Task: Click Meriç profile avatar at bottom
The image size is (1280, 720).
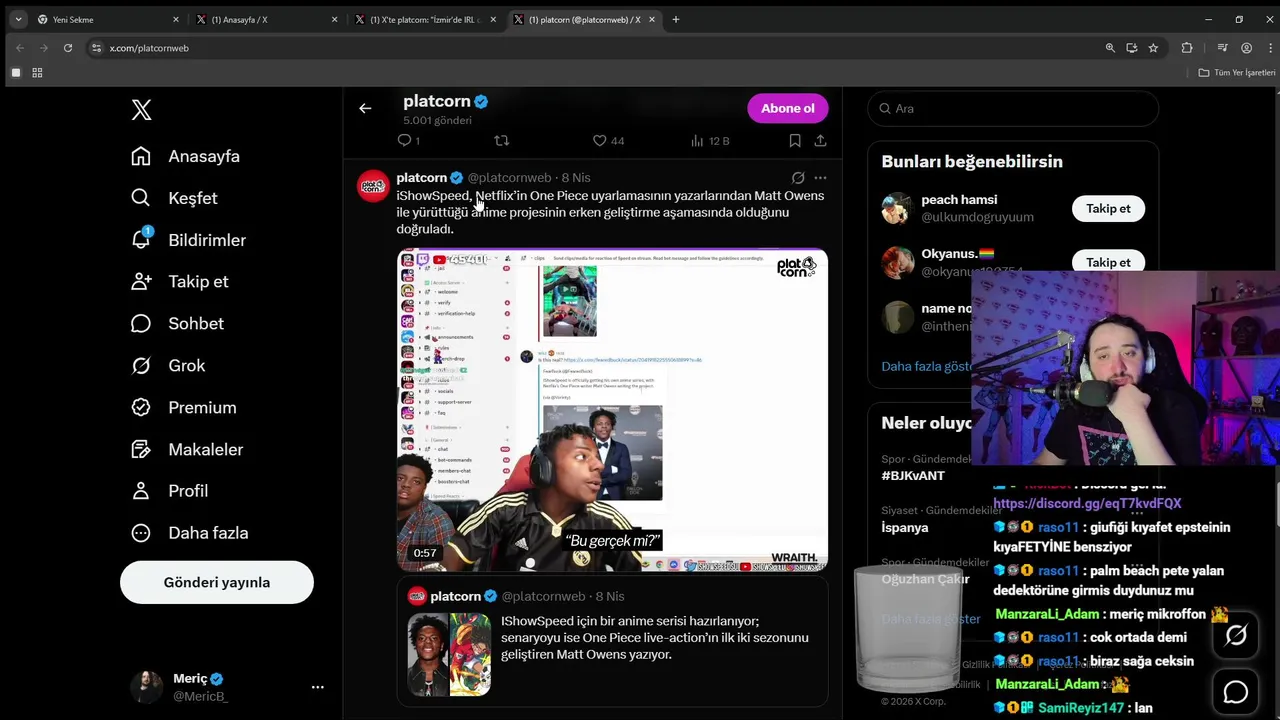Action: tap(146, 687)
